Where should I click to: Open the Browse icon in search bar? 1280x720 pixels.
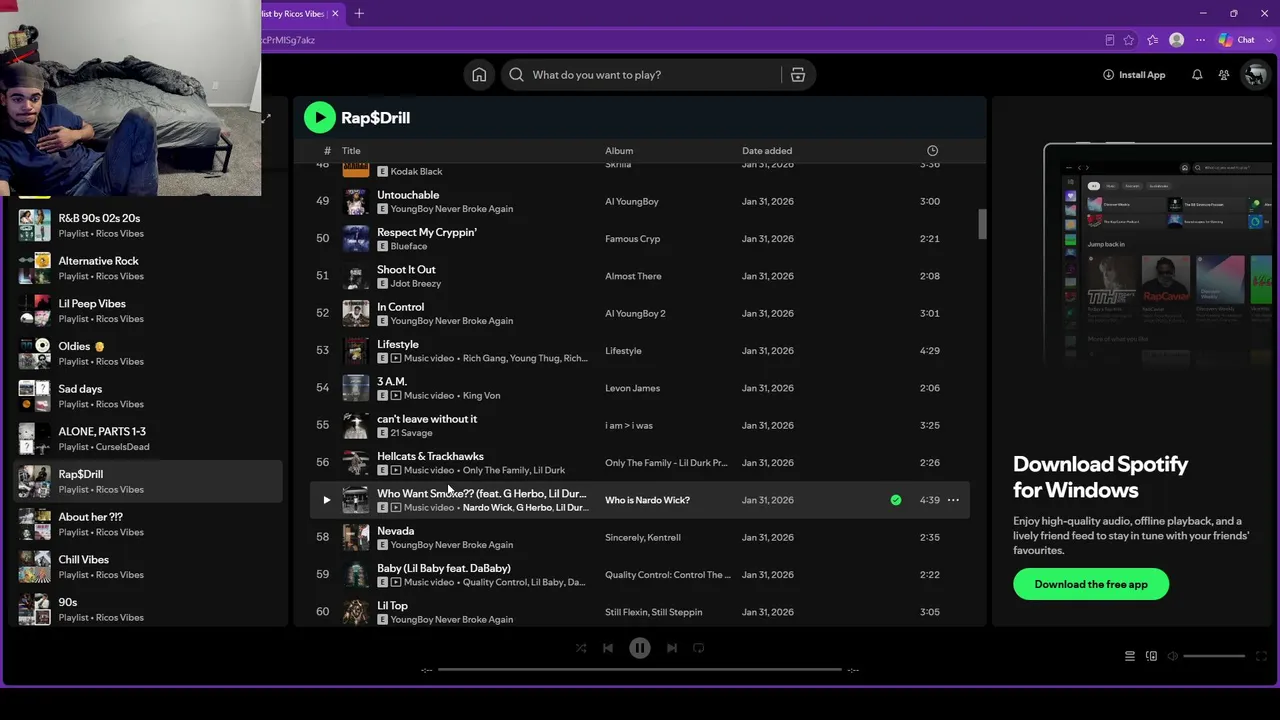point(798,75)
